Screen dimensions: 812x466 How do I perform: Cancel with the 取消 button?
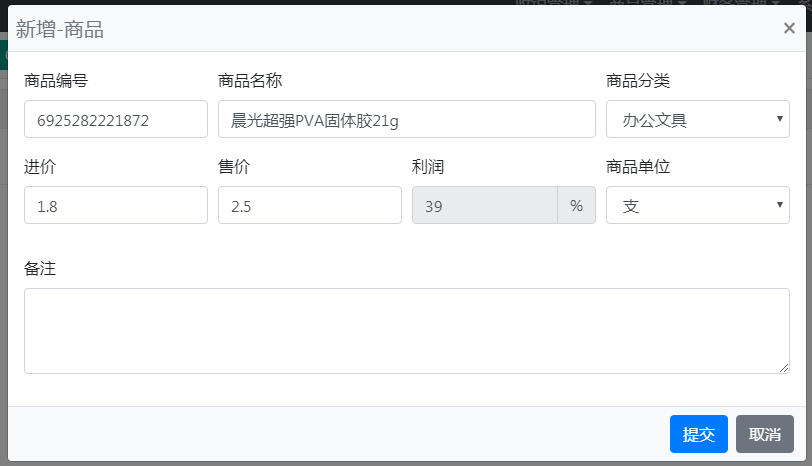point(765,434)
